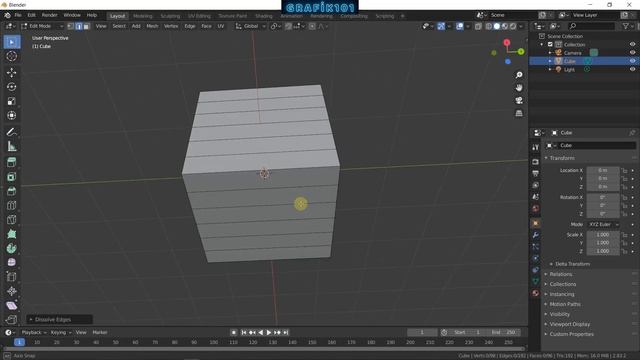Expand the Dissolve Edges operator panel
This screenshot has width=640, height=360.
point(59,320)
